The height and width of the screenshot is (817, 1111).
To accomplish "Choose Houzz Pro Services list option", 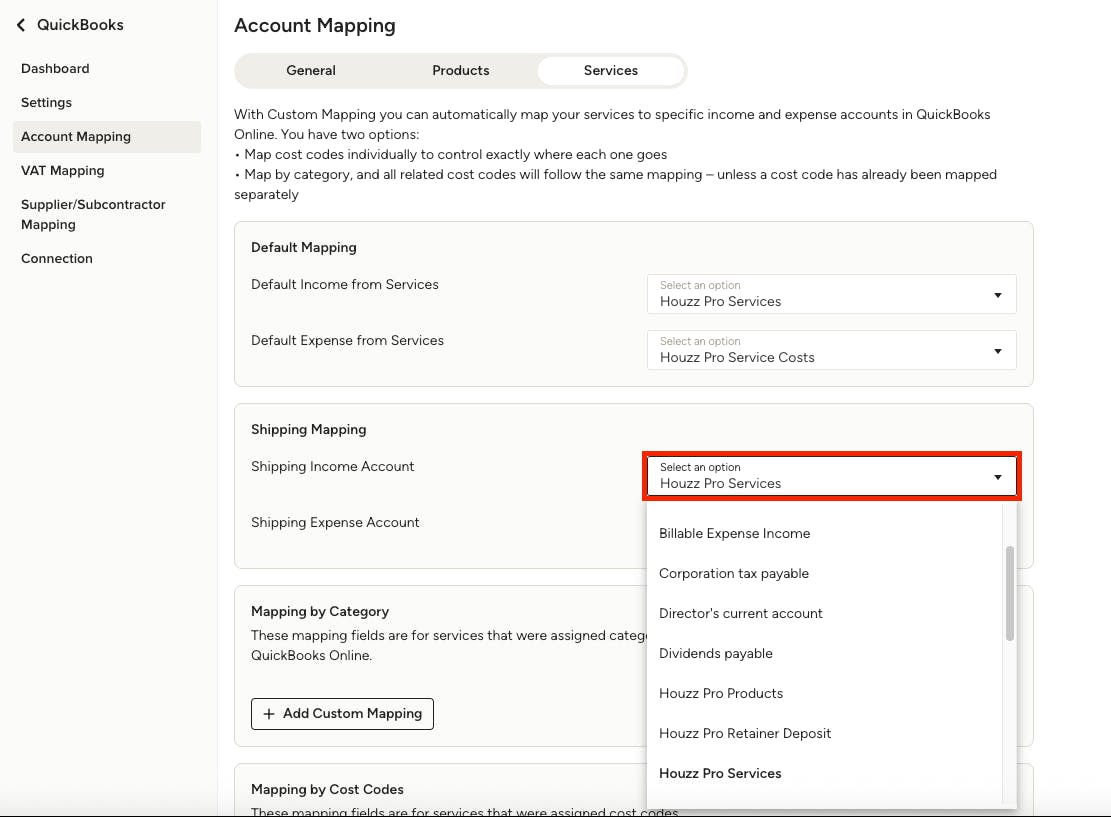I will pyautogui.click(x=825, y=774).
